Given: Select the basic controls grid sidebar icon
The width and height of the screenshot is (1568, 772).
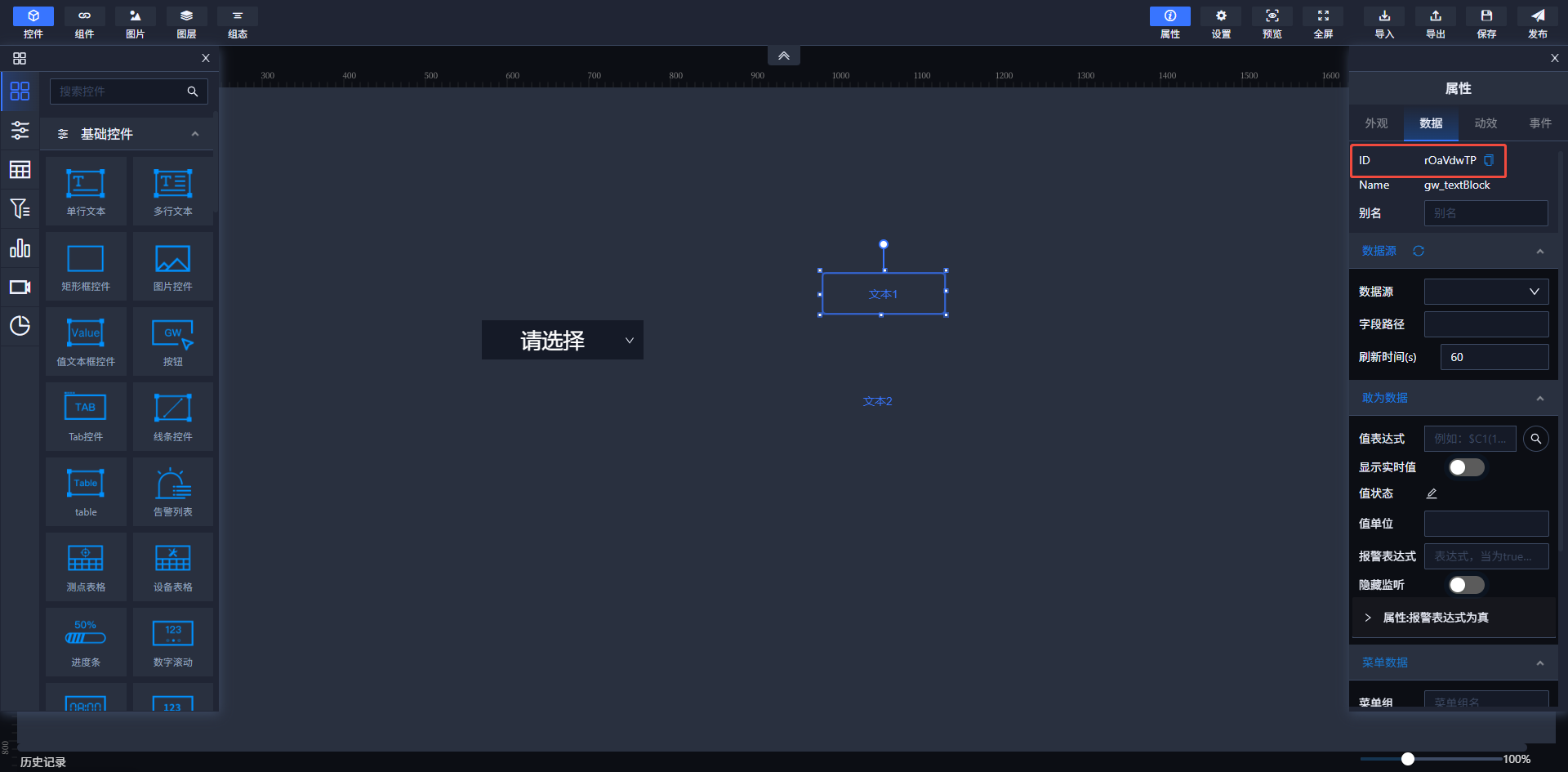Looking at the screenshot, I should [20, 91].
